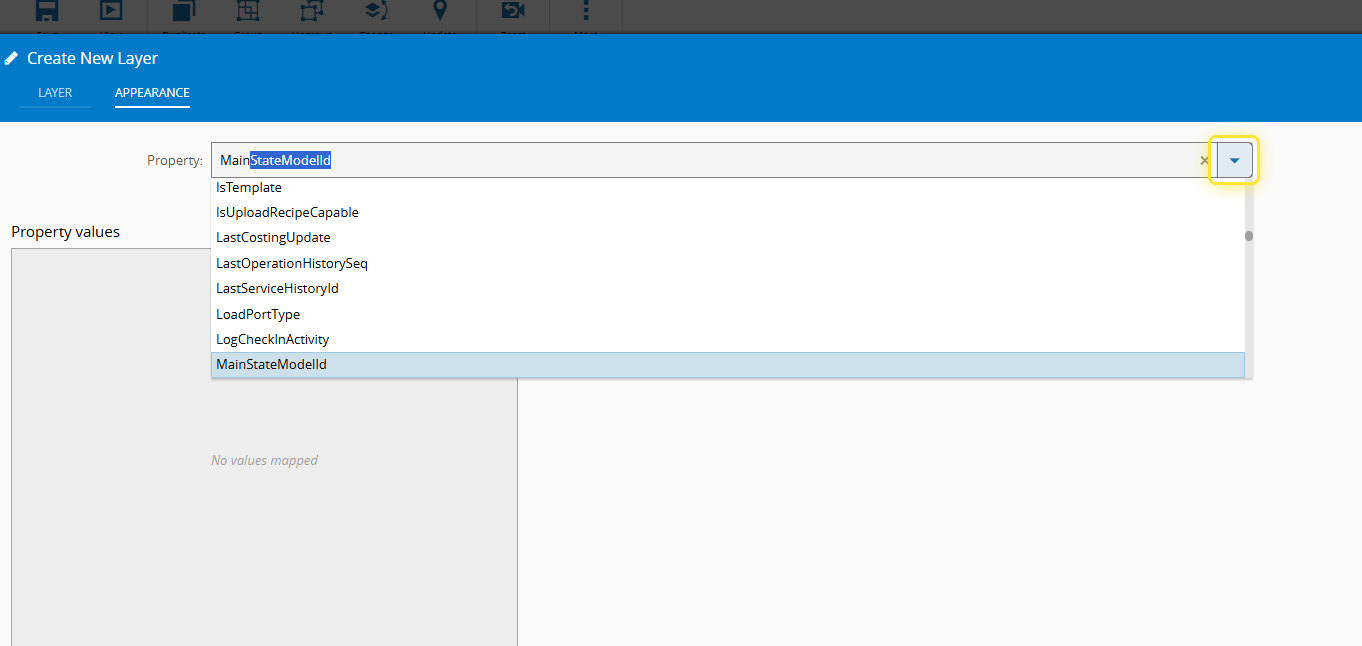Select IsTemplate from the property list
1362x646 pixels.
point(728,187)
